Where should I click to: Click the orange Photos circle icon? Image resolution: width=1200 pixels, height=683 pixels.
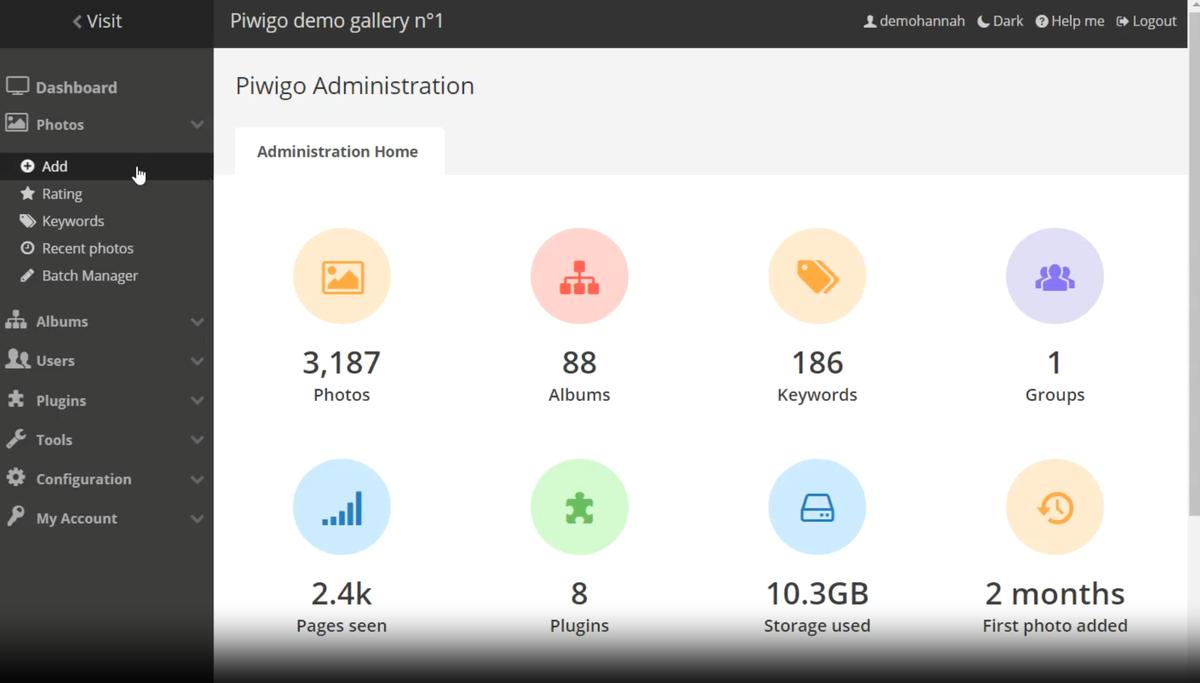point(342,277)
